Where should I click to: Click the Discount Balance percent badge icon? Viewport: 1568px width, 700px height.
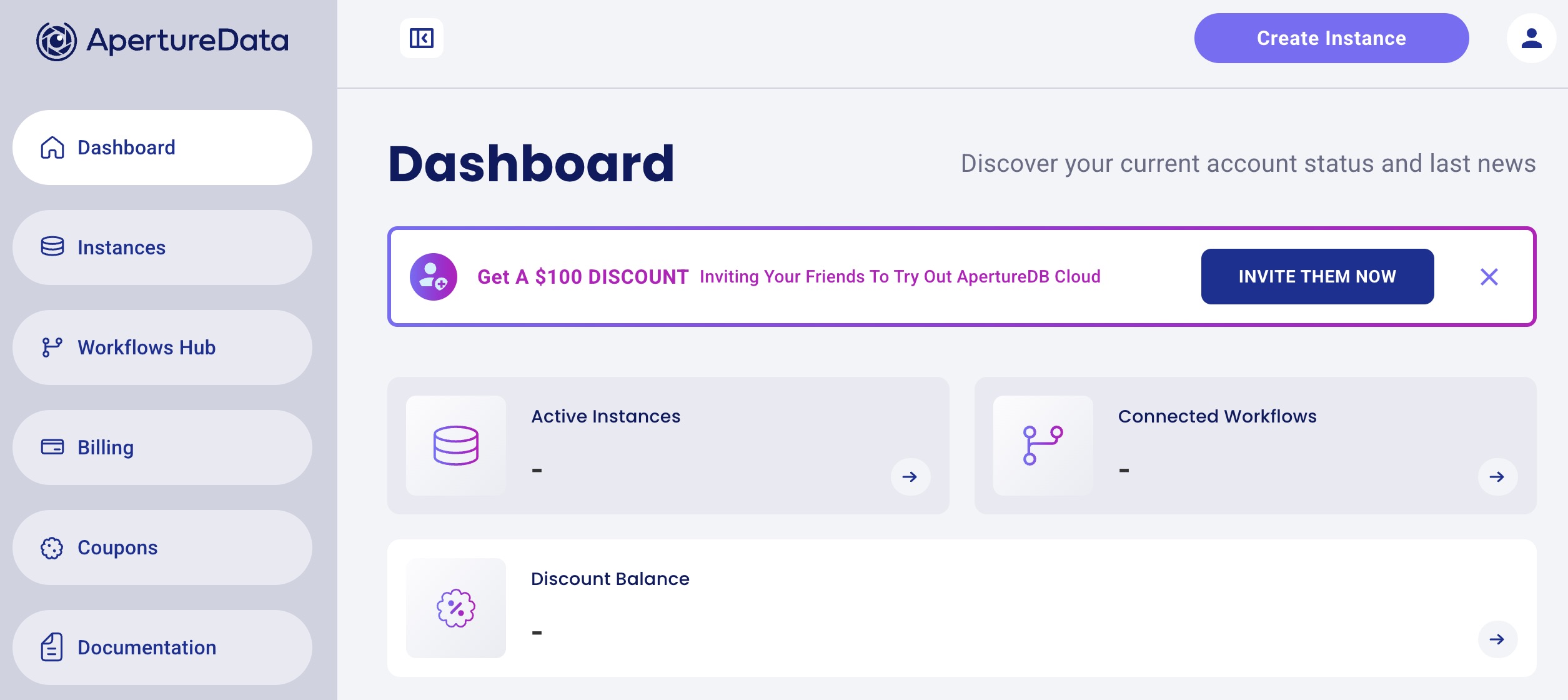pos(456,608)
